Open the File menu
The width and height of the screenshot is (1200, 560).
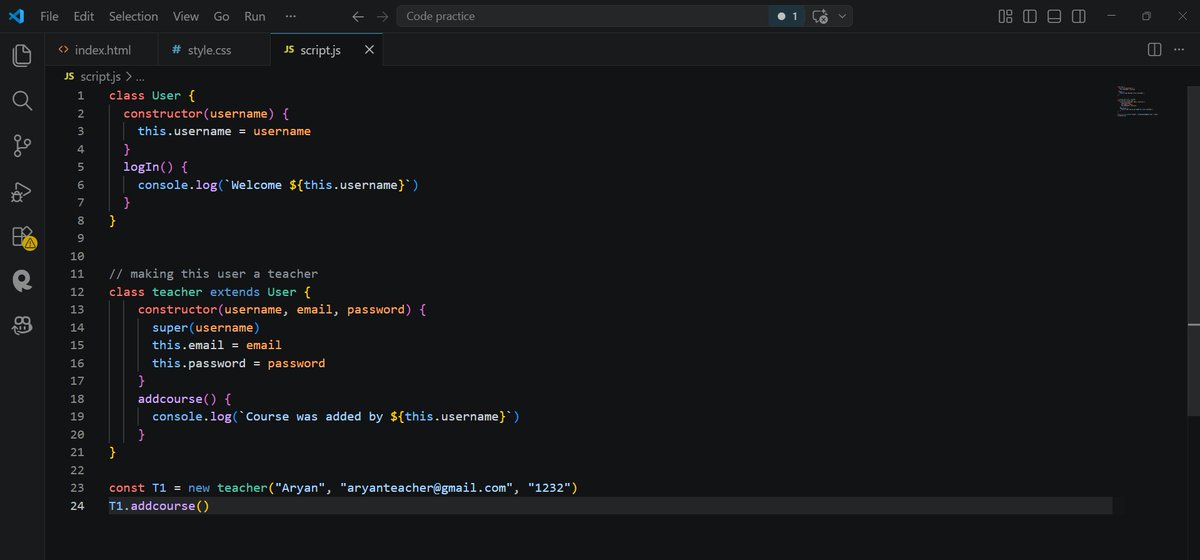[x=49, y=16]
